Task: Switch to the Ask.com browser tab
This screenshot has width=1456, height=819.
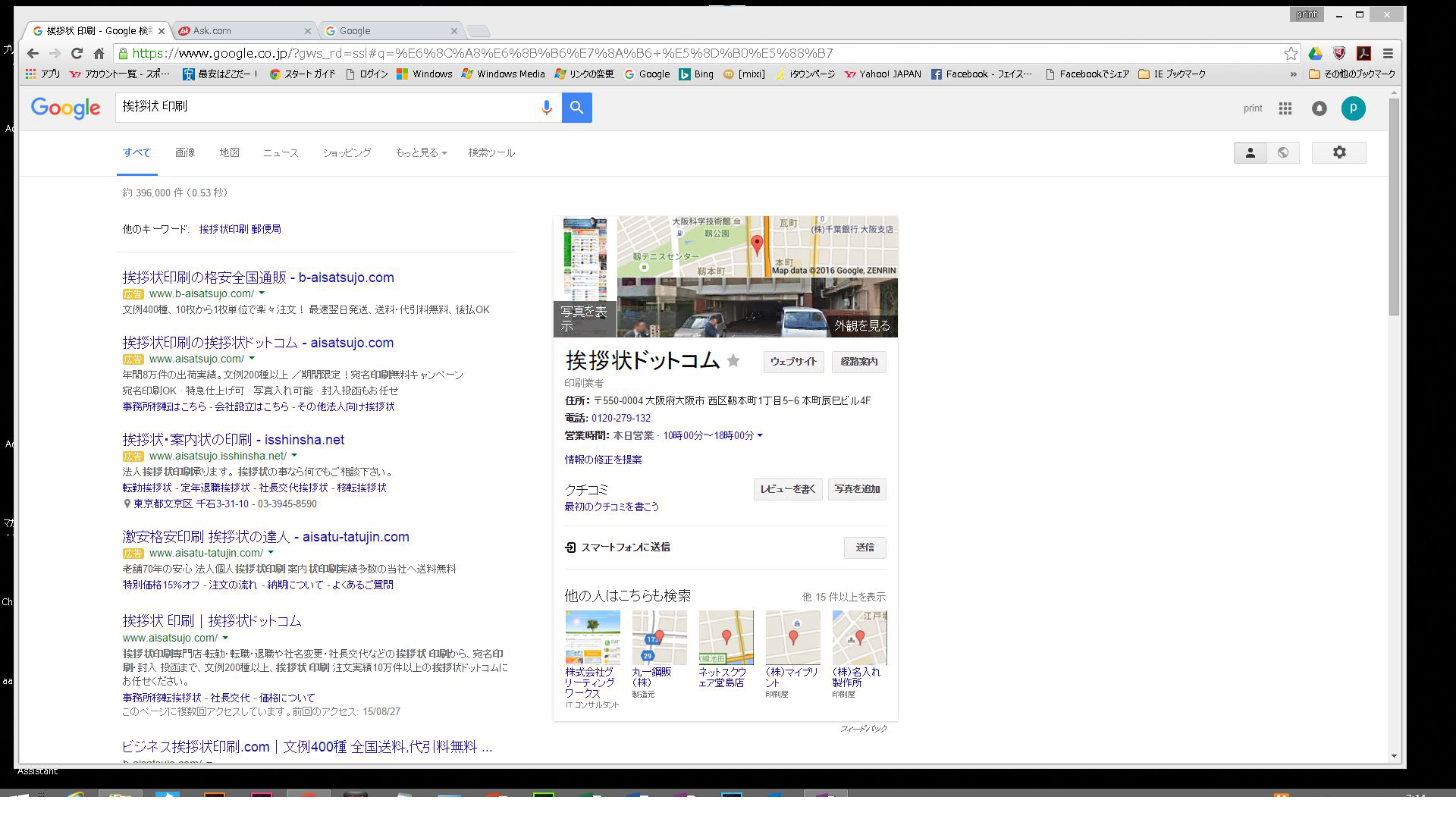Action: (243, 31)
